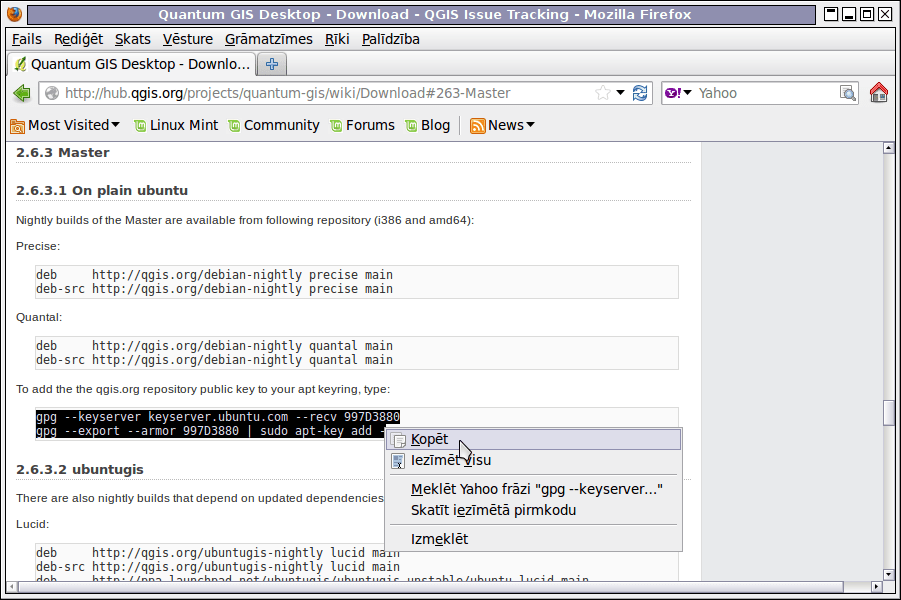
Task: Click the Kopēt copy icon in context menu
Action: pos(398,440)
